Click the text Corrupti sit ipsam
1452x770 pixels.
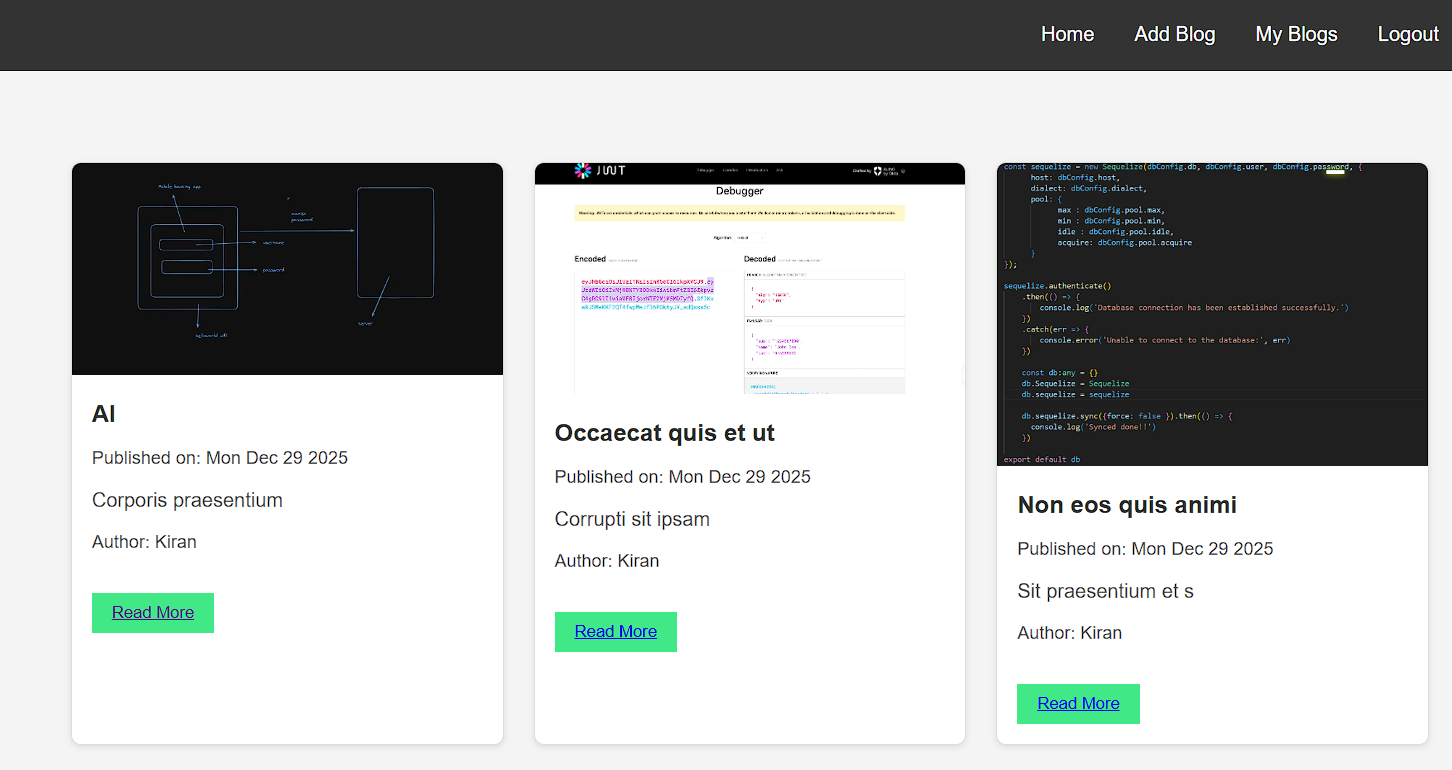(x=632, y=519)
